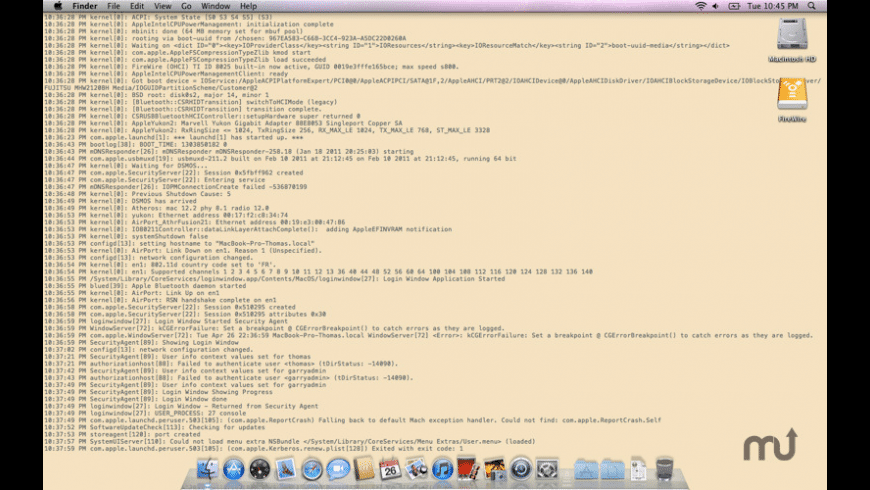This screenshot has height=490, width=870.
Task: Launch Safari from the Dock
Action: pos(312,469)
